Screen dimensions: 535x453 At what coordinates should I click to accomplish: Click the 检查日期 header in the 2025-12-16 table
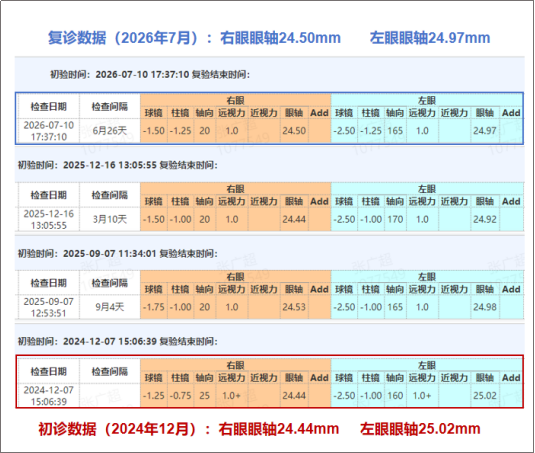click(x=48, y=195)
